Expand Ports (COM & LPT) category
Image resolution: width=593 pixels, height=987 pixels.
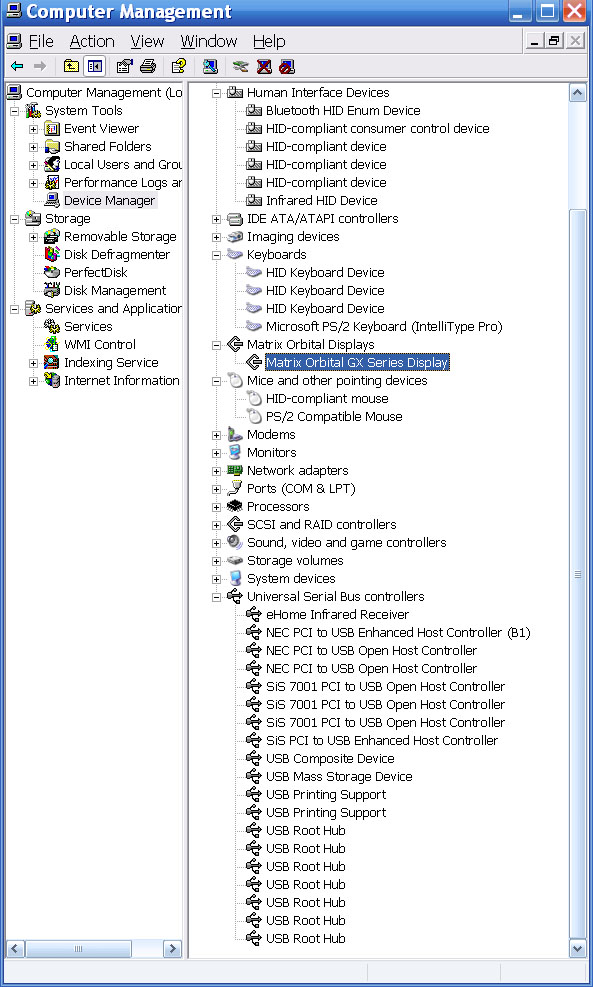pos(217,489)
